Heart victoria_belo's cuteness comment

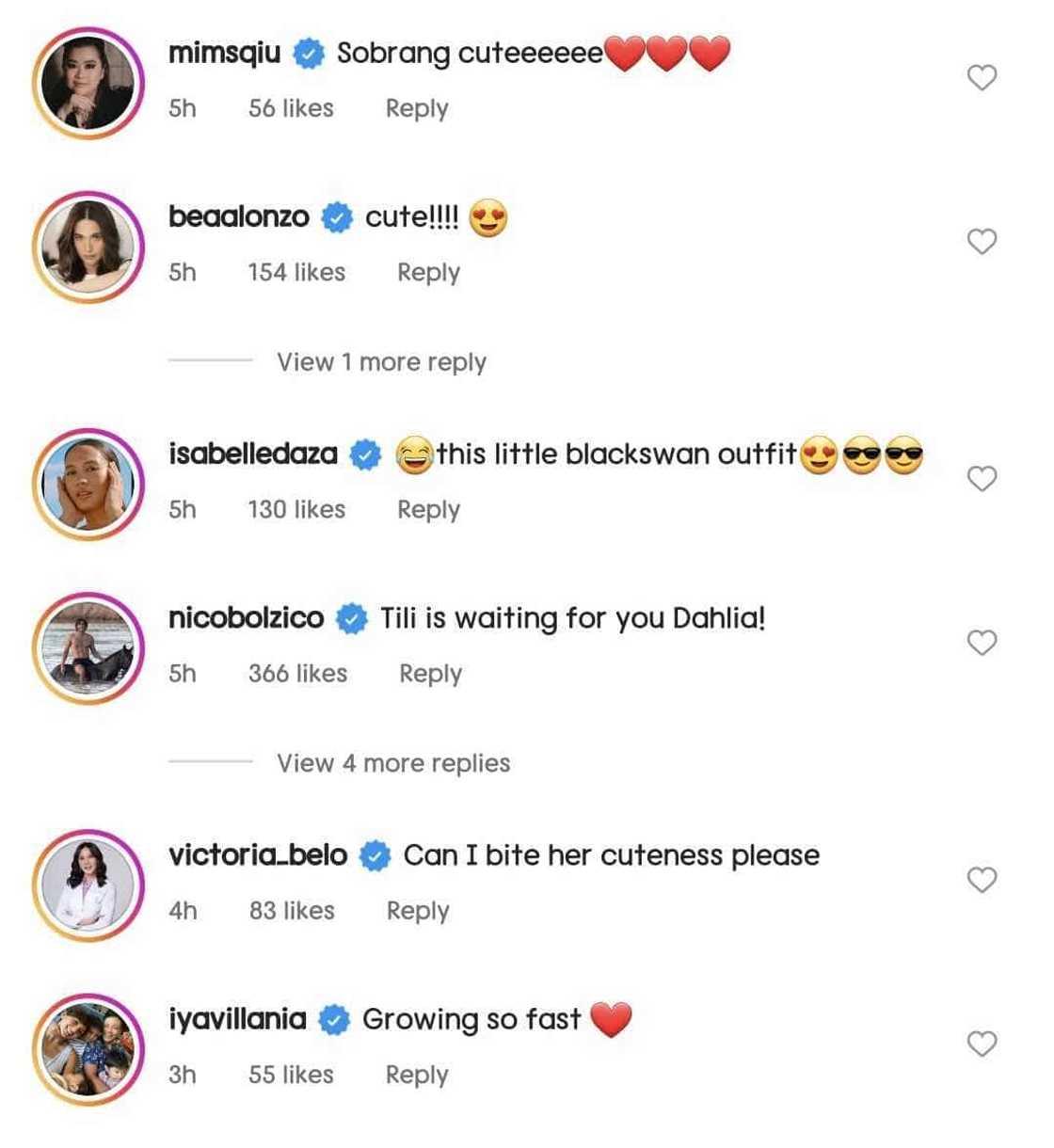pos(982,880)
